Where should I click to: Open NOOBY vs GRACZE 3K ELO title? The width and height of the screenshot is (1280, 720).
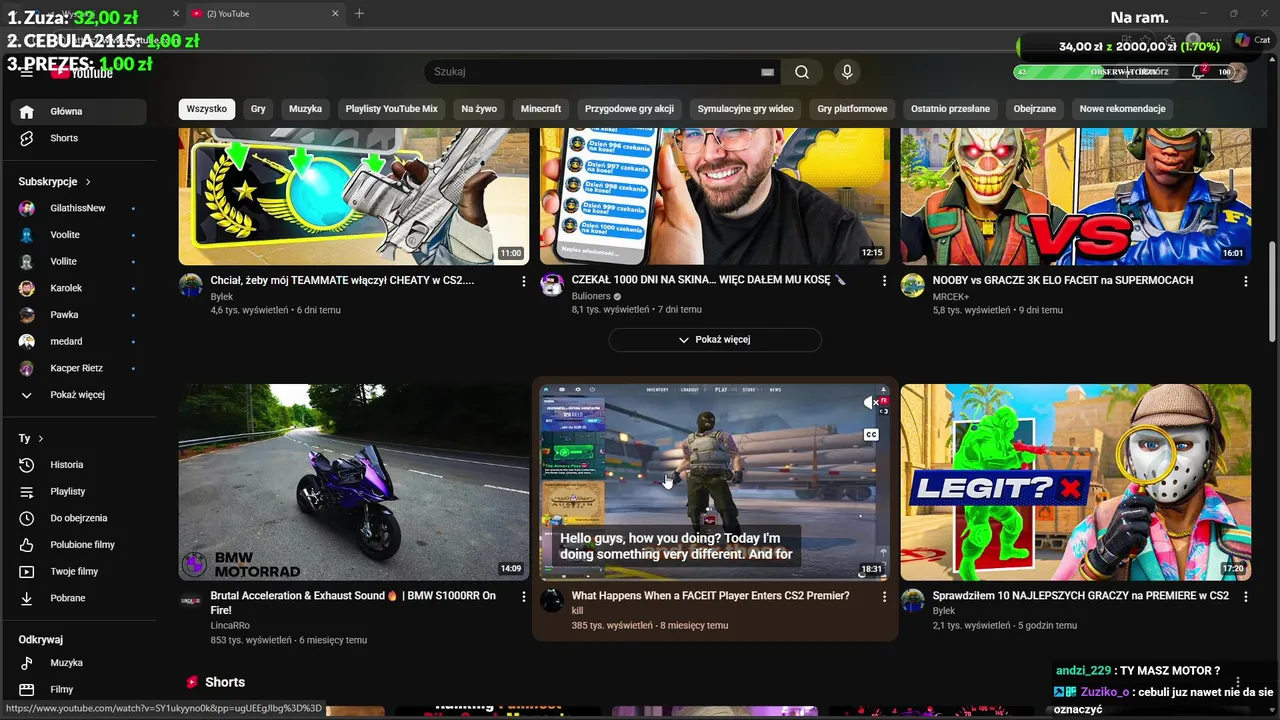tap(1063, 281)
